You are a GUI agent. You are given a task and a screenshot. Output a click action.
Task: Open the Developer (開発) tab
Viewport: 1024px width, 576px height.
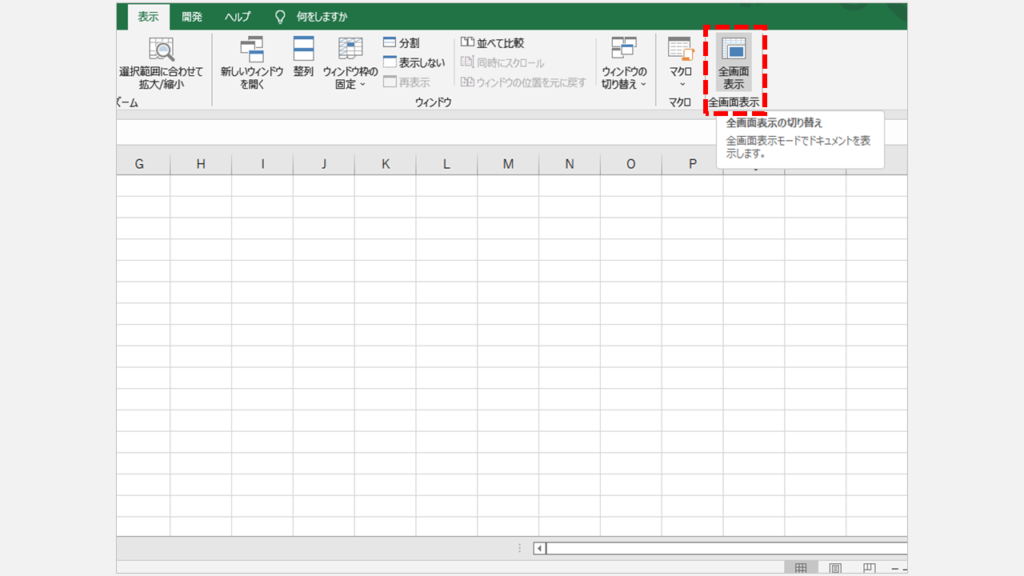pos(192,17)
